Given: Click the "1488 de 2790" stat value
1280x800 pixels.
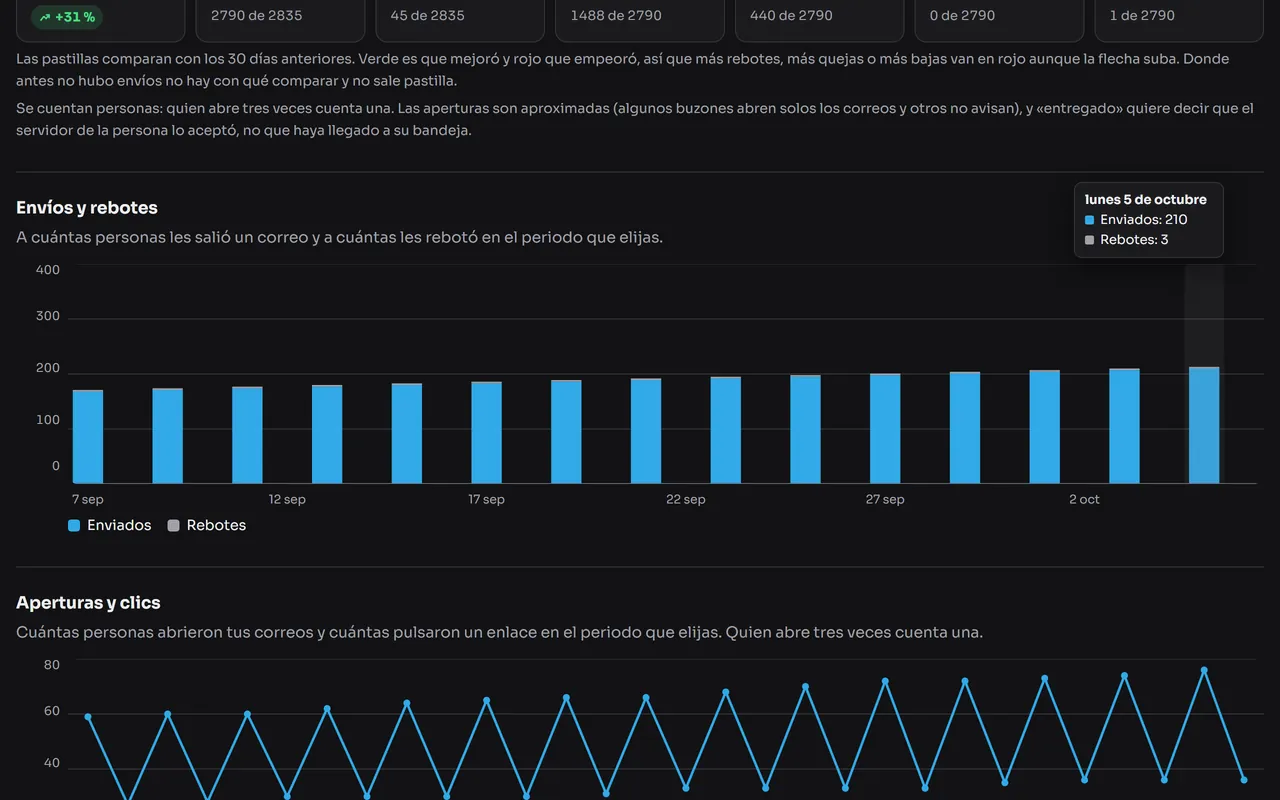Looking at the screenshot, I should click(616, 15).
